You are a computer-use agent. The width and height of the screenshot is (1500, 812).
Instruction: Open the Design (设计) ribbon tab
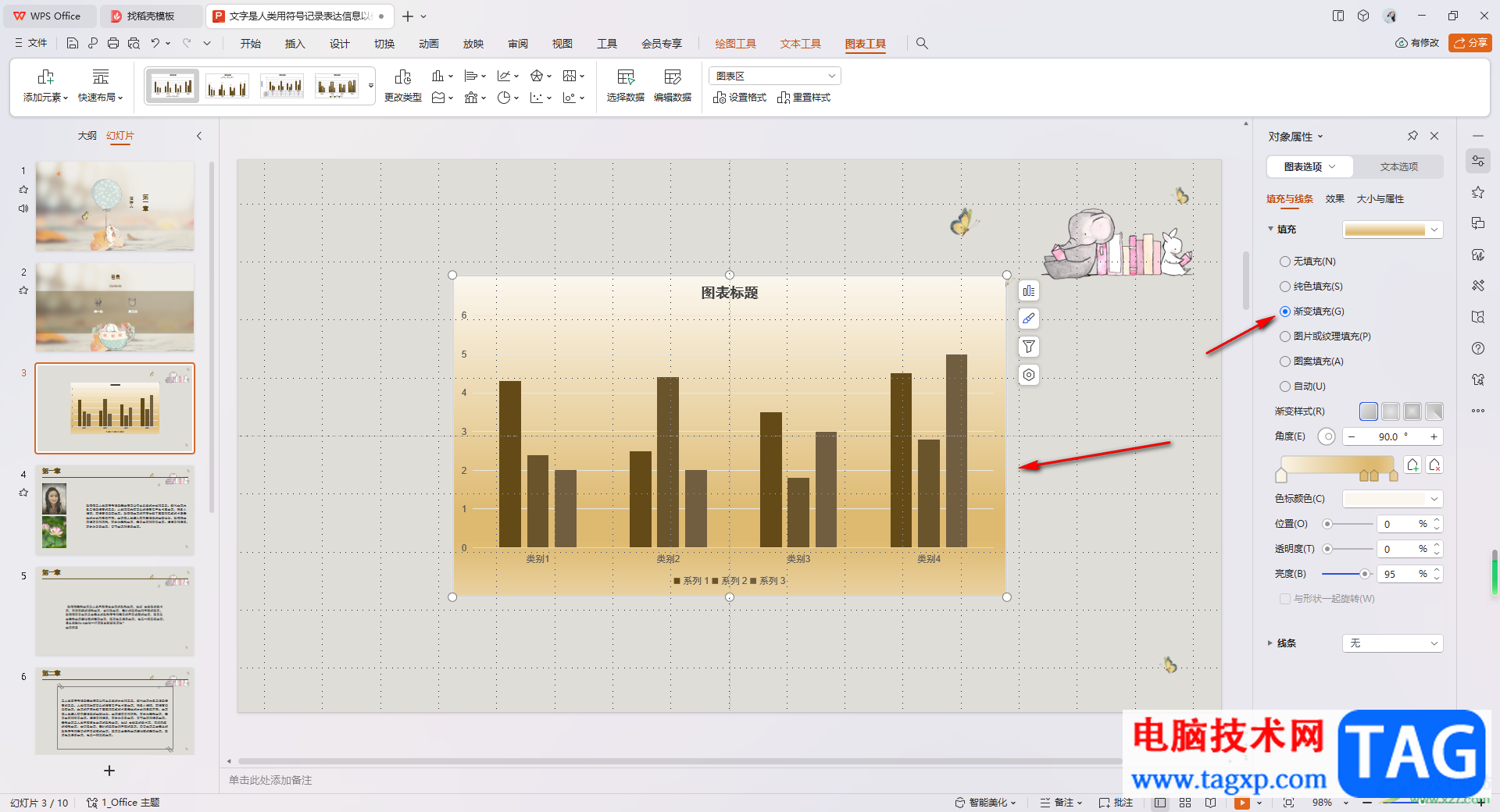tap(339, 44)
